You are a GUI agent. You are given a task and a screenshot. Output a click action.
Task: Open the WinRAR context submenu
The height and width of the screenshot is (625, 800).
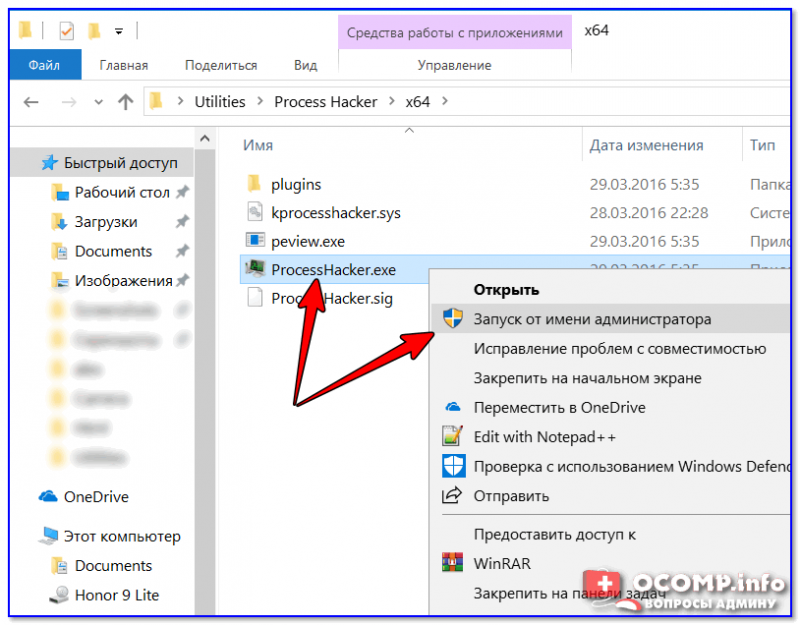[502, 563]
